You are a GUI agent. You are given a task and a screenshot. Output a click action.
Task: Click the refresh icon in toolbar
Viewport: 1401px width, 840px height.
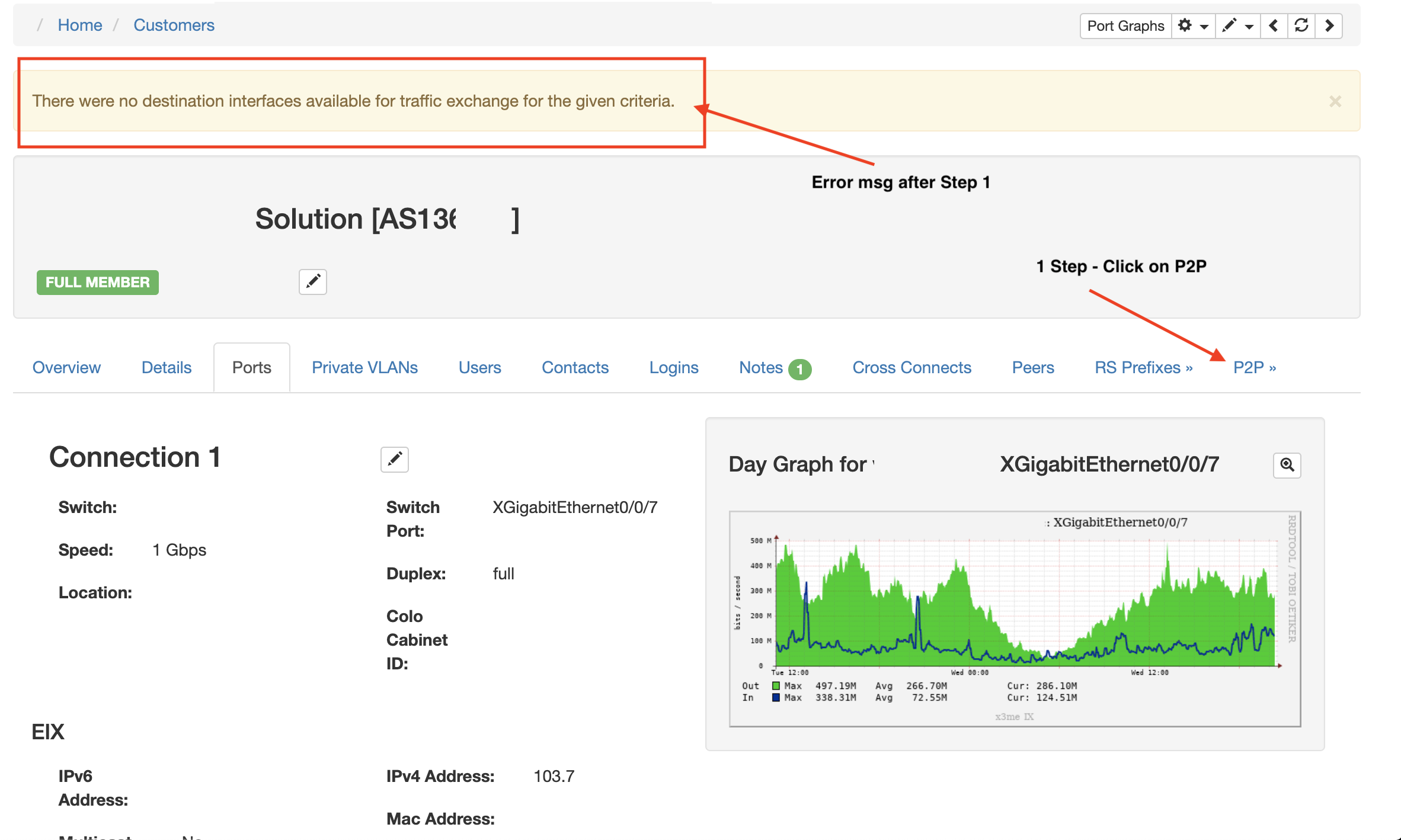click(1301, 26)
